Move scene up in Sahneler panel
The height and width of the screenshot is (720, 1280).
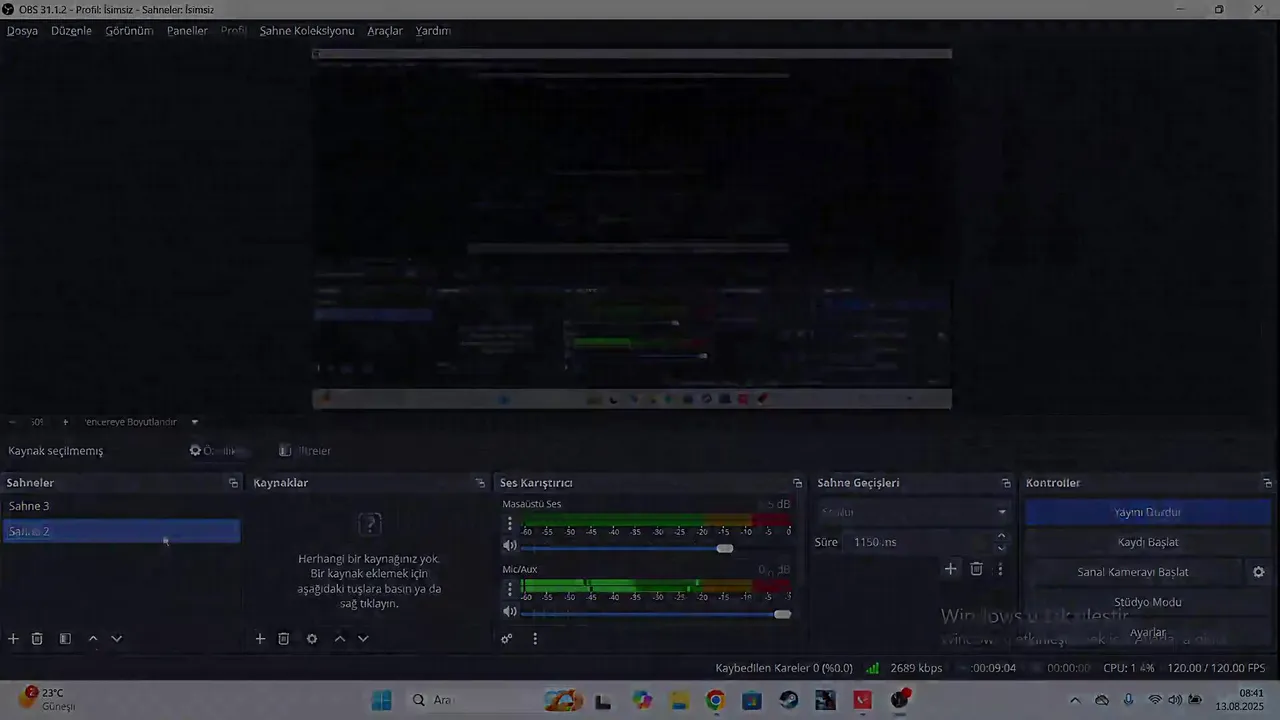click(x=93, y=639)
